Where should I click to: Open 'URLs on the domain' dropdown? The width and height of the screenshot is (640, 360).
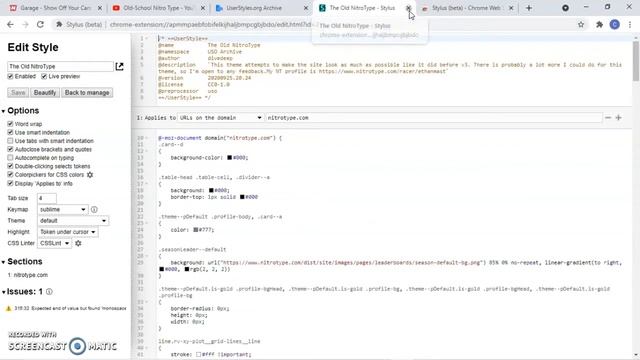(220, 118)
